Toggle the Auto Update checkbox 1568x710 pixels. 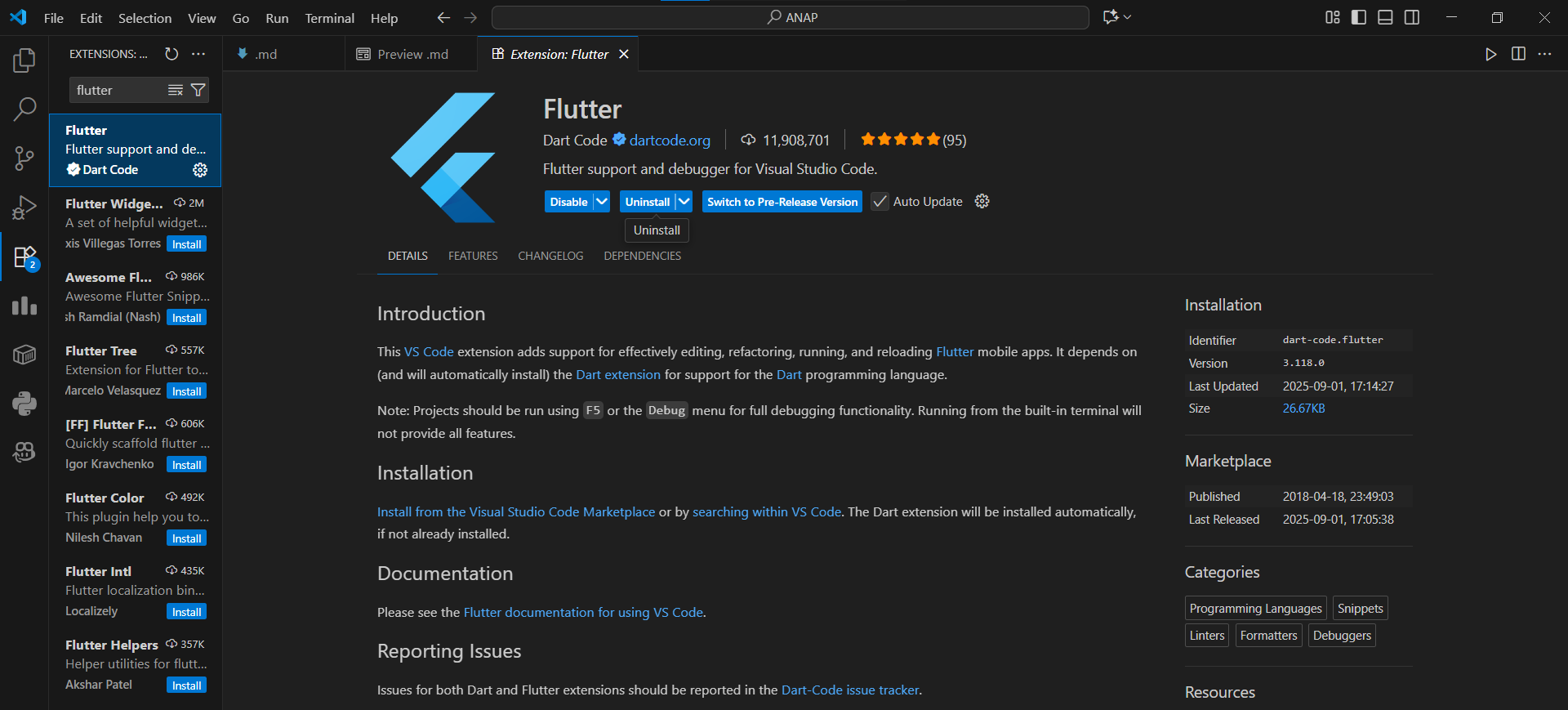(880, 202)
